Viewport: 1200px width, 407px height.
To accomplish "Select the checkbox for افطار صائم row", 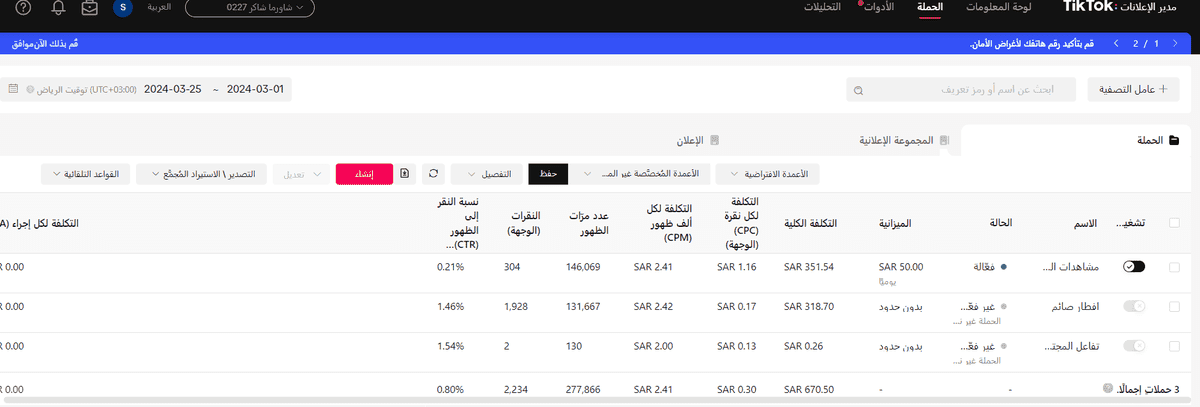I will 1174,307.
